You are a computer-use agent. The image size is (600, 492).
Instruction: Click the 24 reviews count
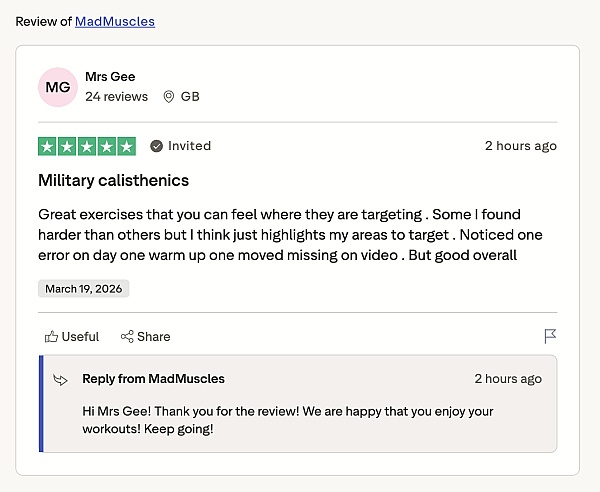(x=116, y=97)
